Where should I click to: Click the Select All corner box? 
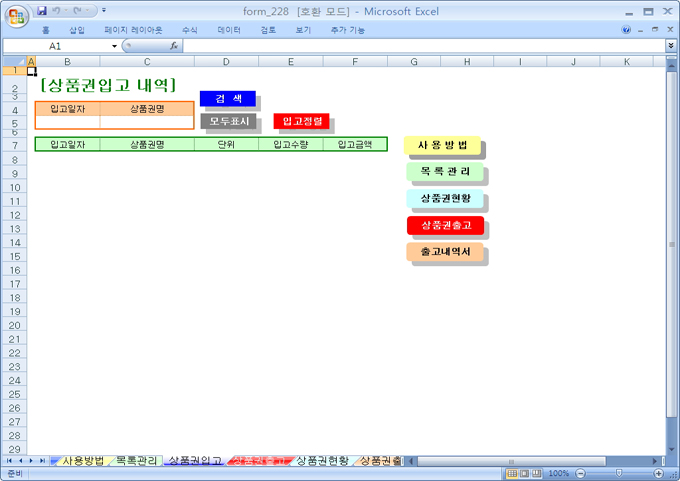16,62
